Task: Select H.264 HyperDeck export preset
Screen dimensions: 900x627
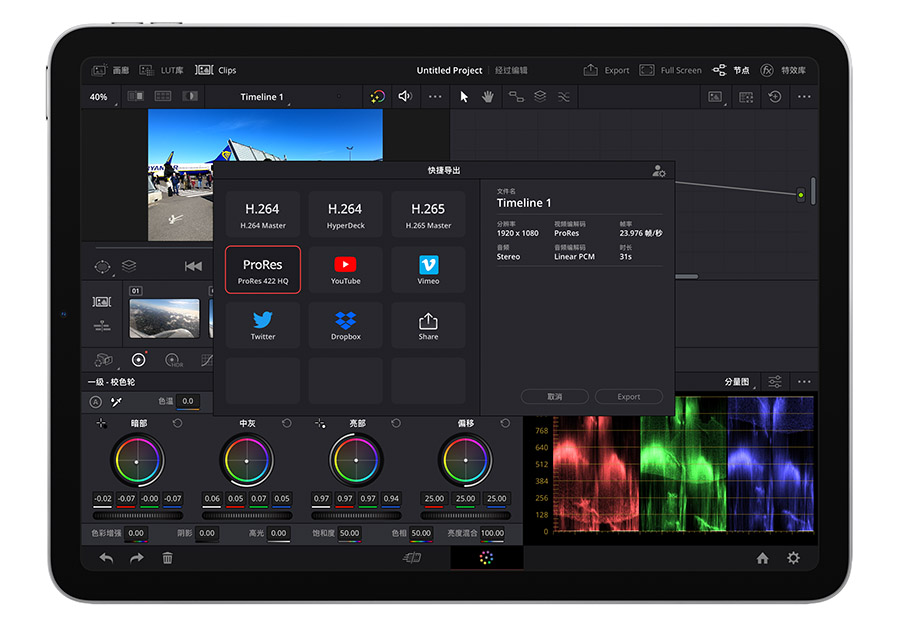Action: point(345,214)
